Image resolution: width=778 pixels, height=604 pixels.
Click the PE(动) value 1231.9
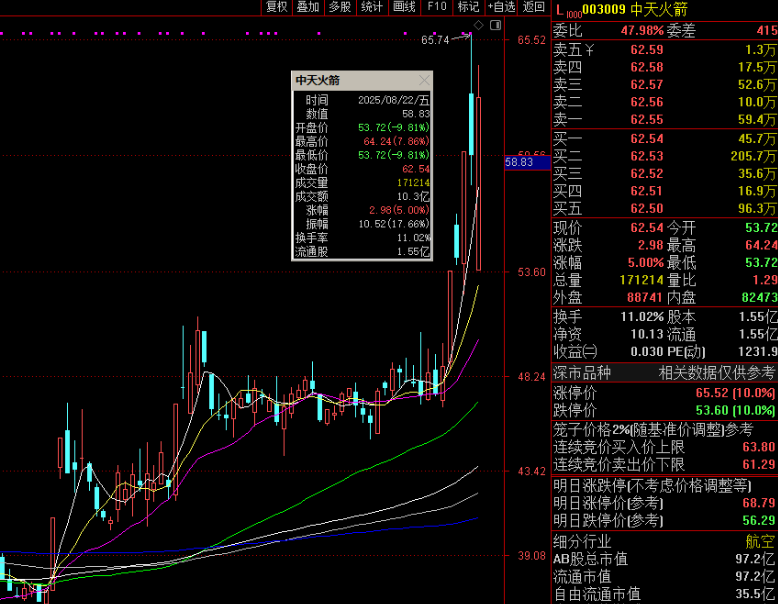pyautogui.click(x=758, y=351)
